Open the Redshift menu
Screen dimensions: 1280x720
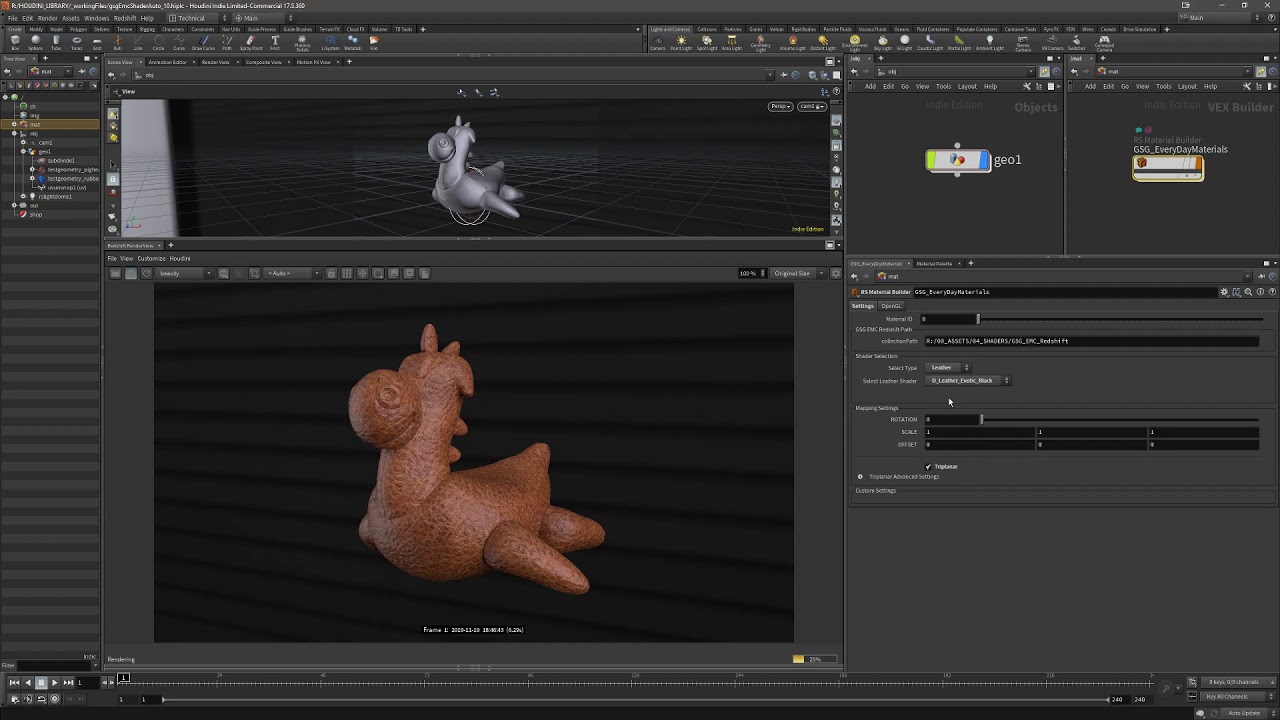coord(125,18)
